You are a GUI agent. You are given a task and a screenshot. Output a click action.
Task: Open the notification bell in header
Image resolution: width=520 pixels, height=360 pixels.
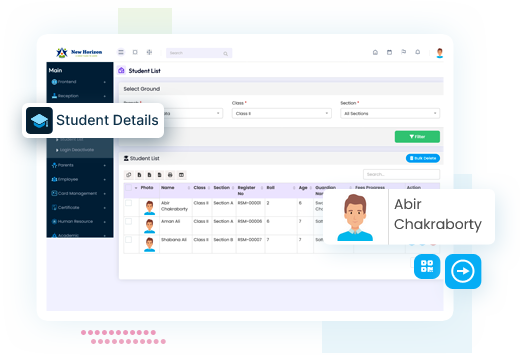pyautogui.click(x=418, y=52)
